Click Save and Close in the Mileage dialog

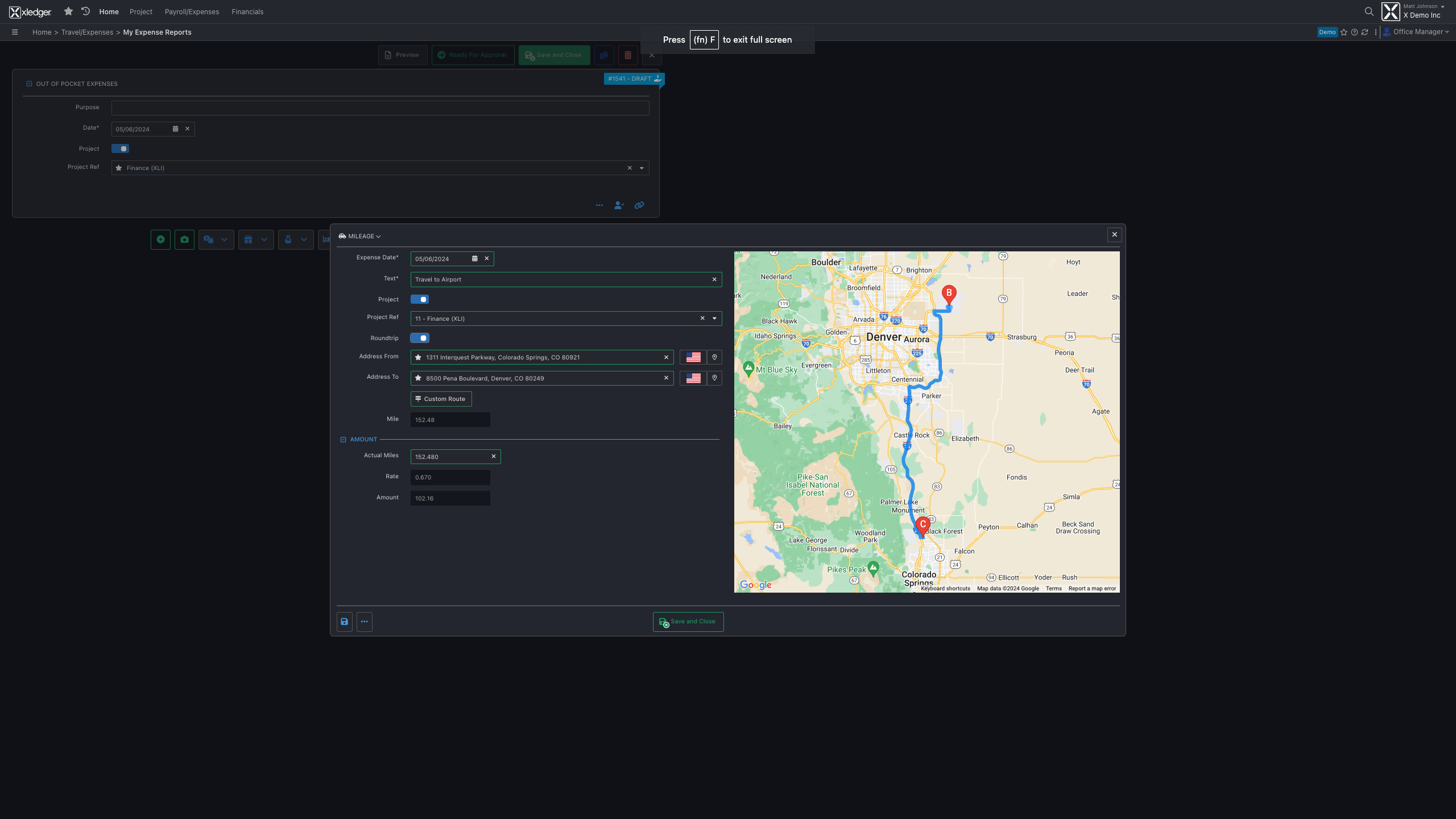688,622
